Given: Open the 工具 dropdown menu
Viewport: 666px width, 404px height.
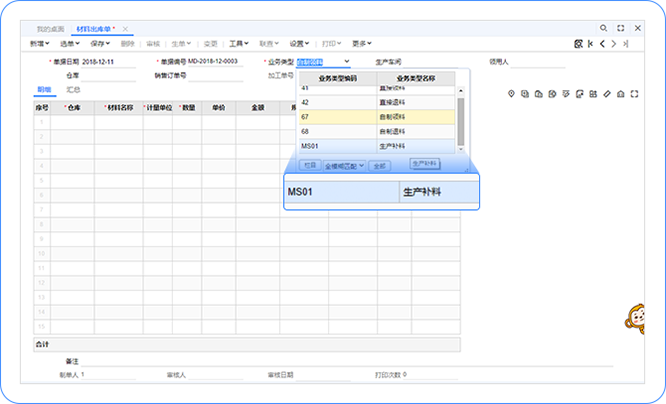Looking at the screenshot, I should pyautogui.click(x=239, y=44).
